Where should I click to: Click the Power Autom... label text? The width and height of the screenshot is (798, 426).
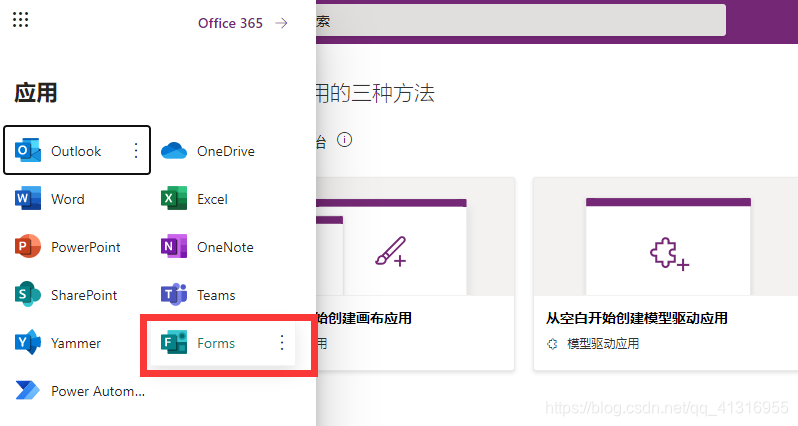(98, 391)
